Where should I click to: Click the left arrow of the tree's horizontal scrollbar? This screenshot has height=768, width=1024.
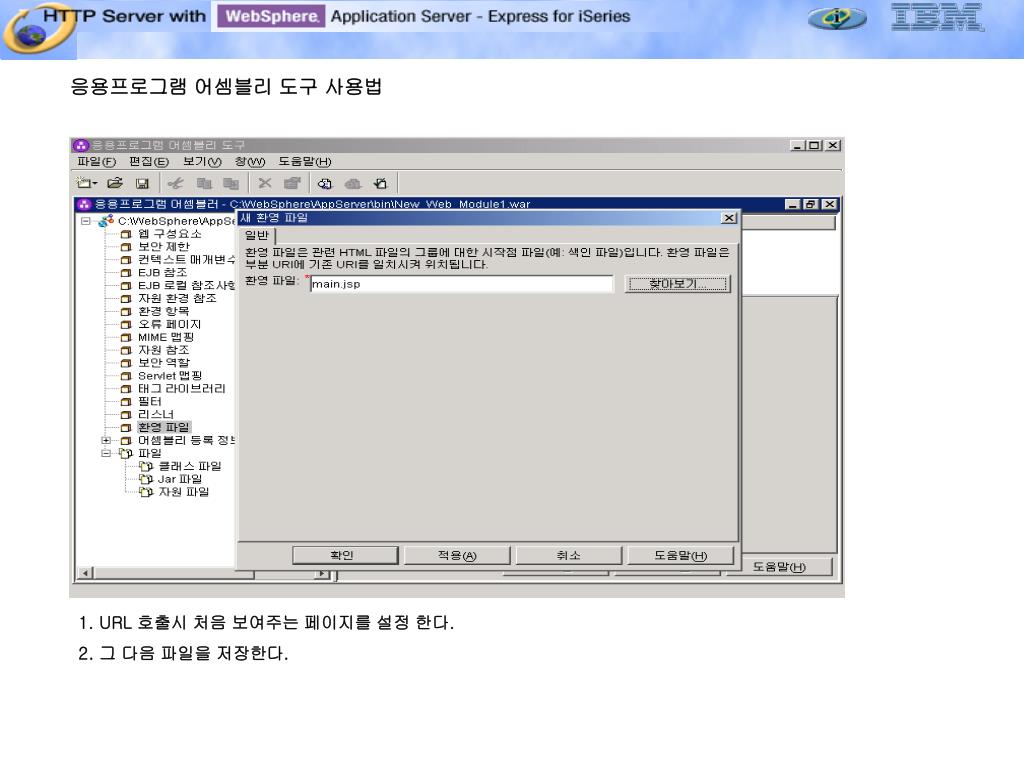click(x=85, y=573)
